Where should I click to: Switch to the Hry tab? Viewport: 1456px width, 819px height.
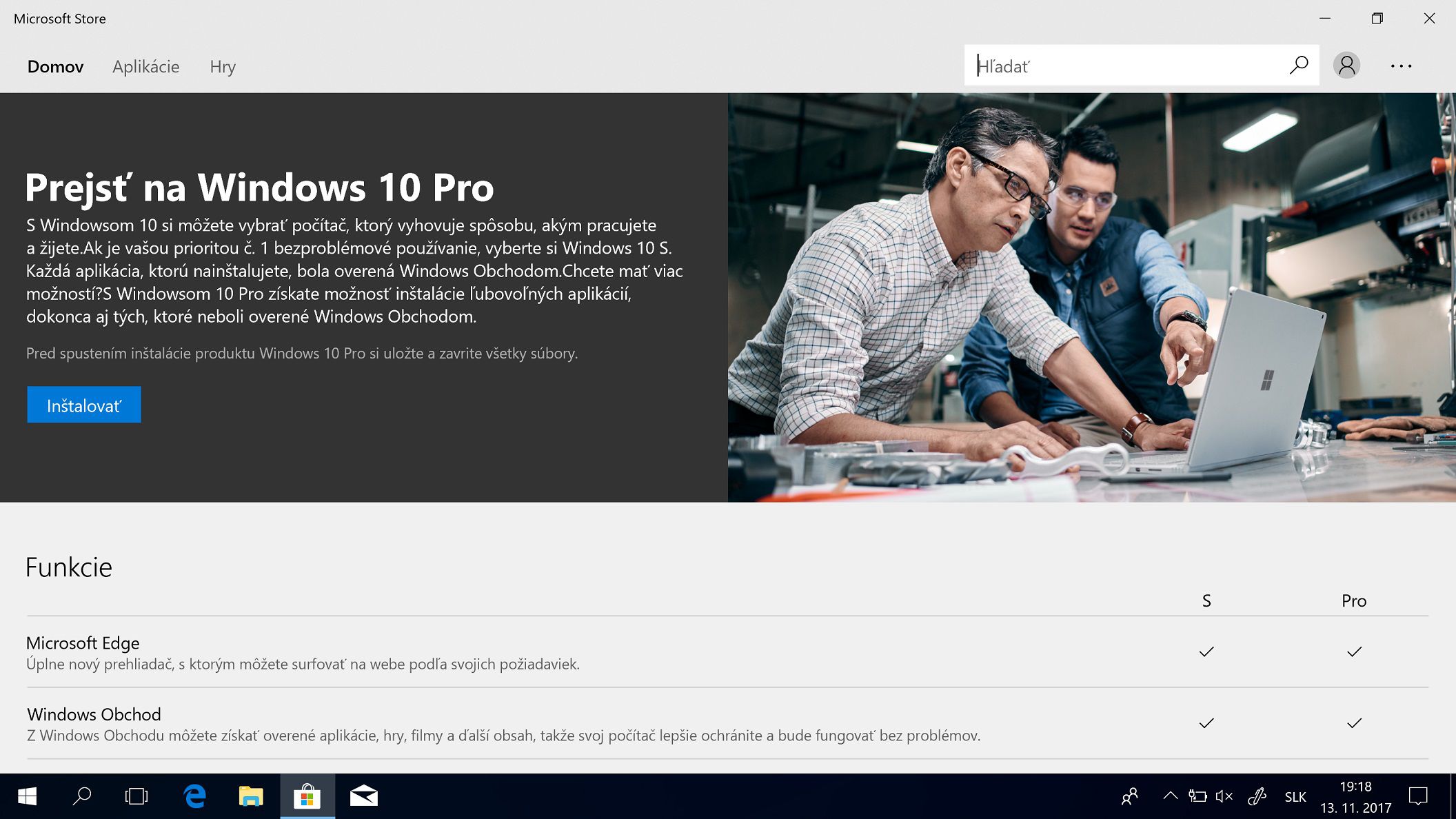point(223,67)
